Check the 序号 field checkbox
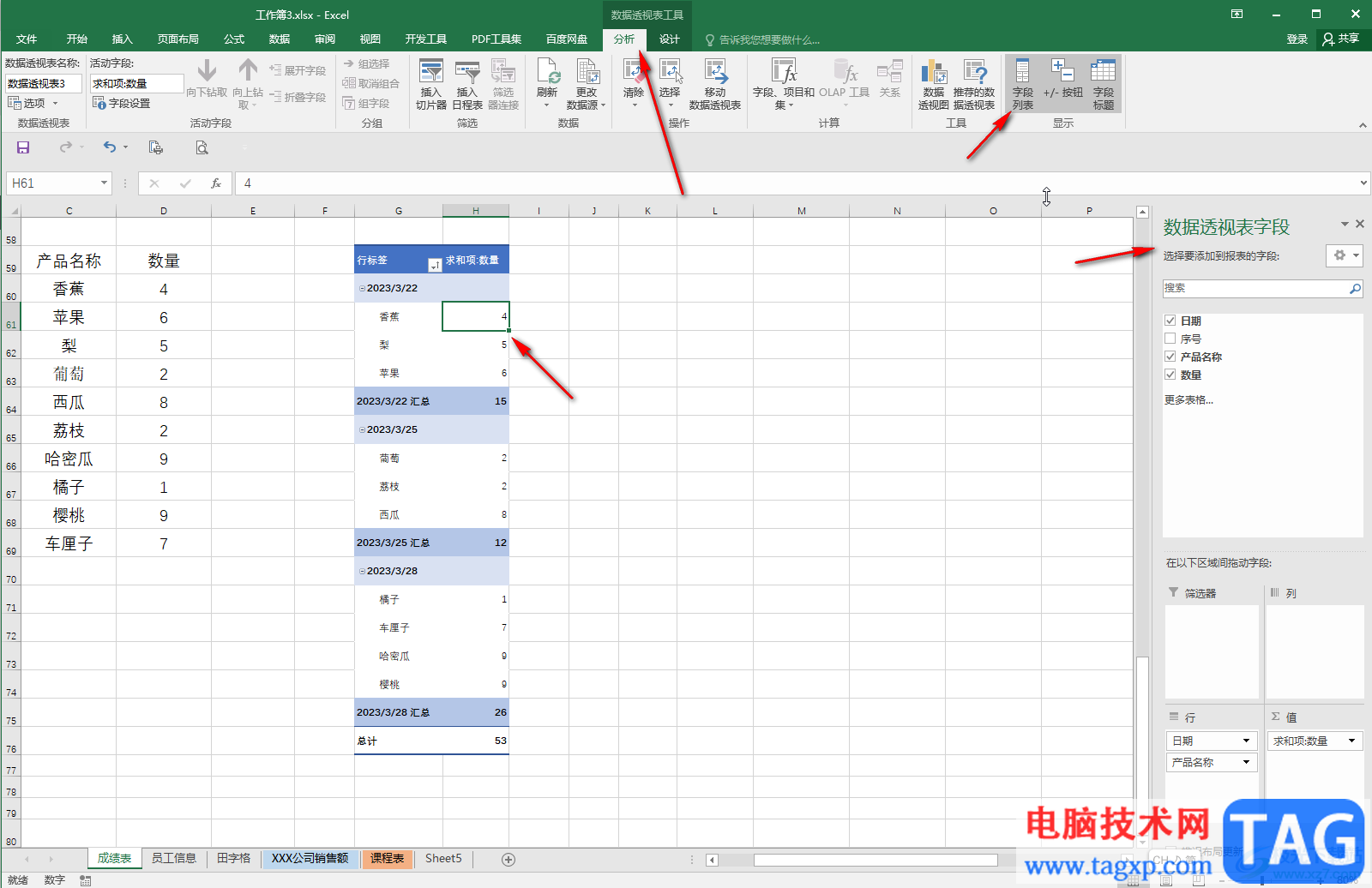 click(x=1170, y=338)
